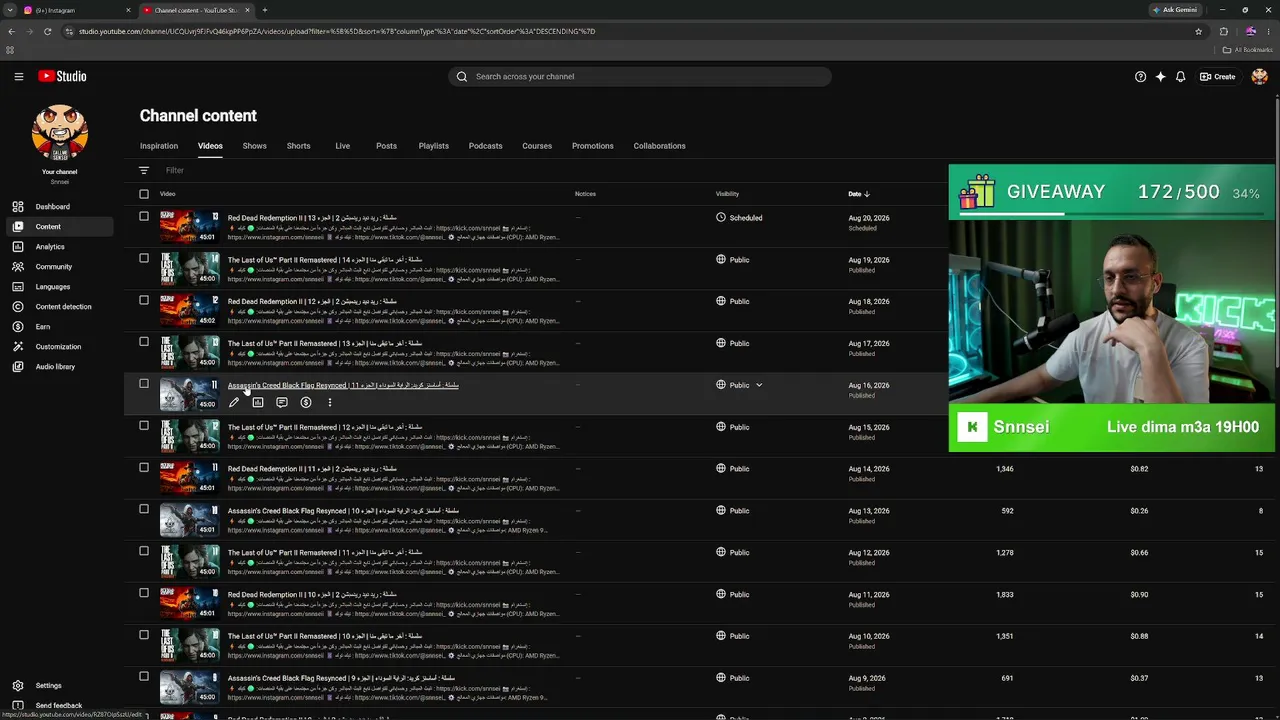Reload the page with browser refresh button

(47, 31)
